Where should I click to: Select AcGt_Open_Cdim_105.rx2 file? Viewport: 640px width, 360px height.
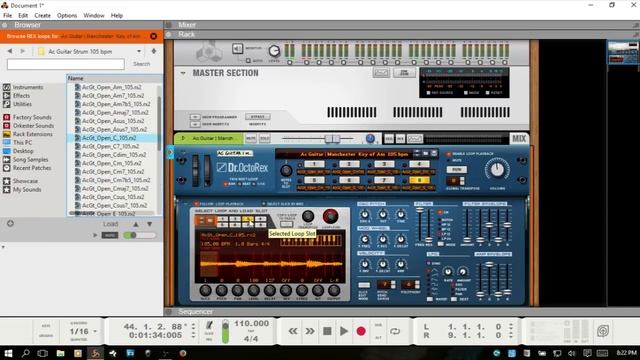114,155
